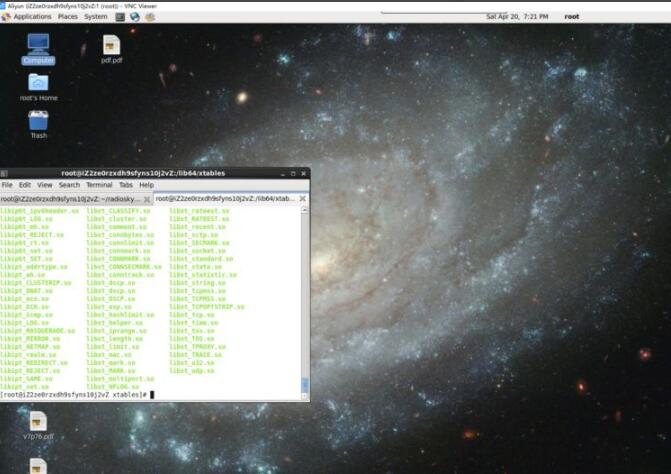Click libxt_multiport.so in the terminal
The image size is (671, 474).
click(x=120, y=379)
